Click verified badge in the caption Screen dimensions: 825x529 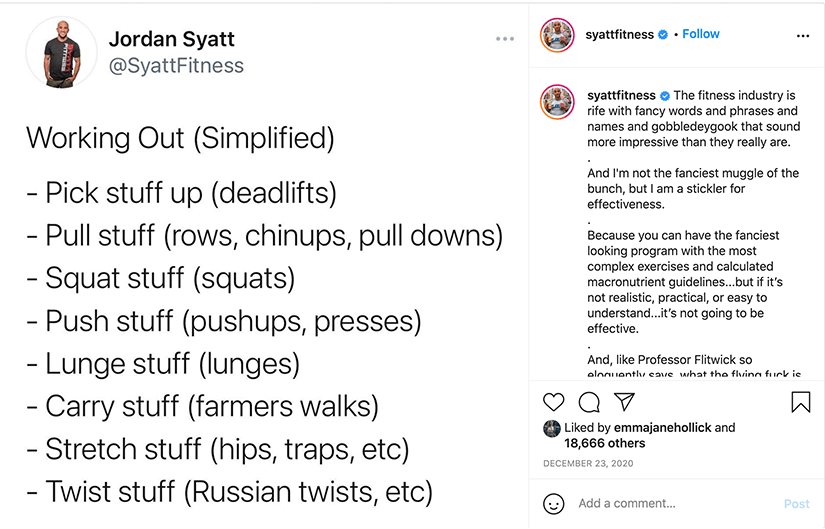[x=665, y=96]
